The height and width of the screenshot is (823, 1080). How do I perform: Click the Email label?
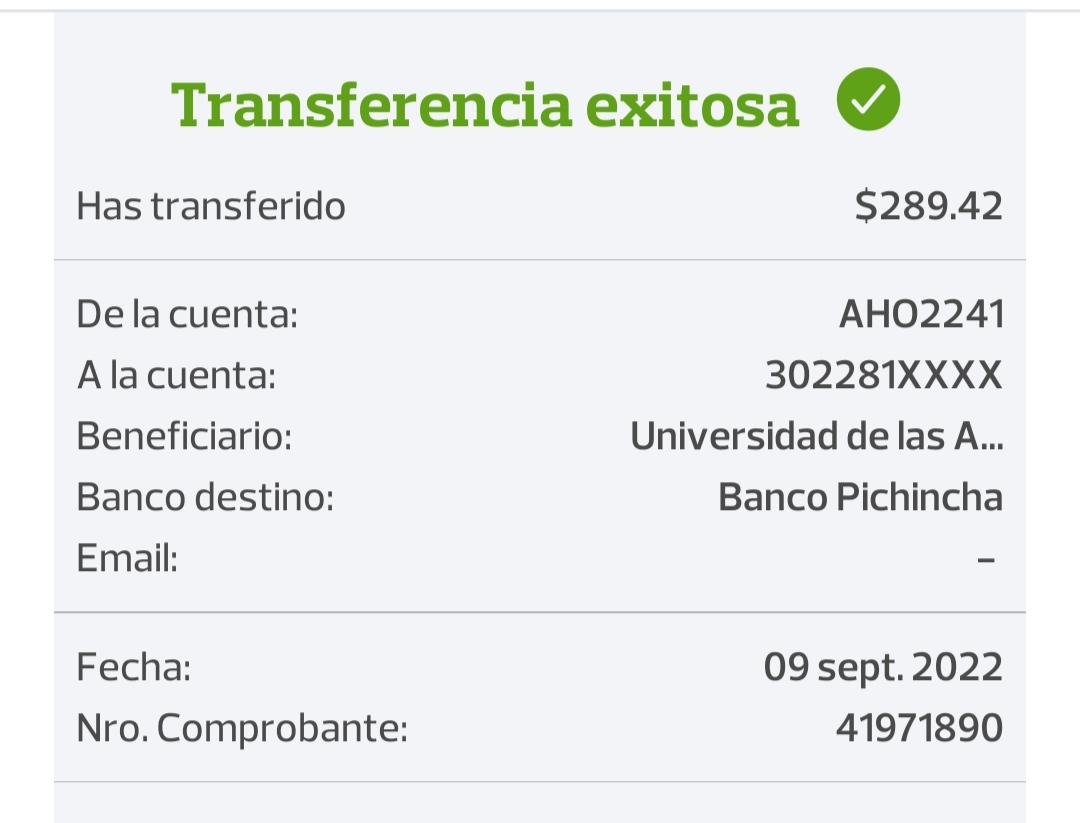[x=127, y=558]
